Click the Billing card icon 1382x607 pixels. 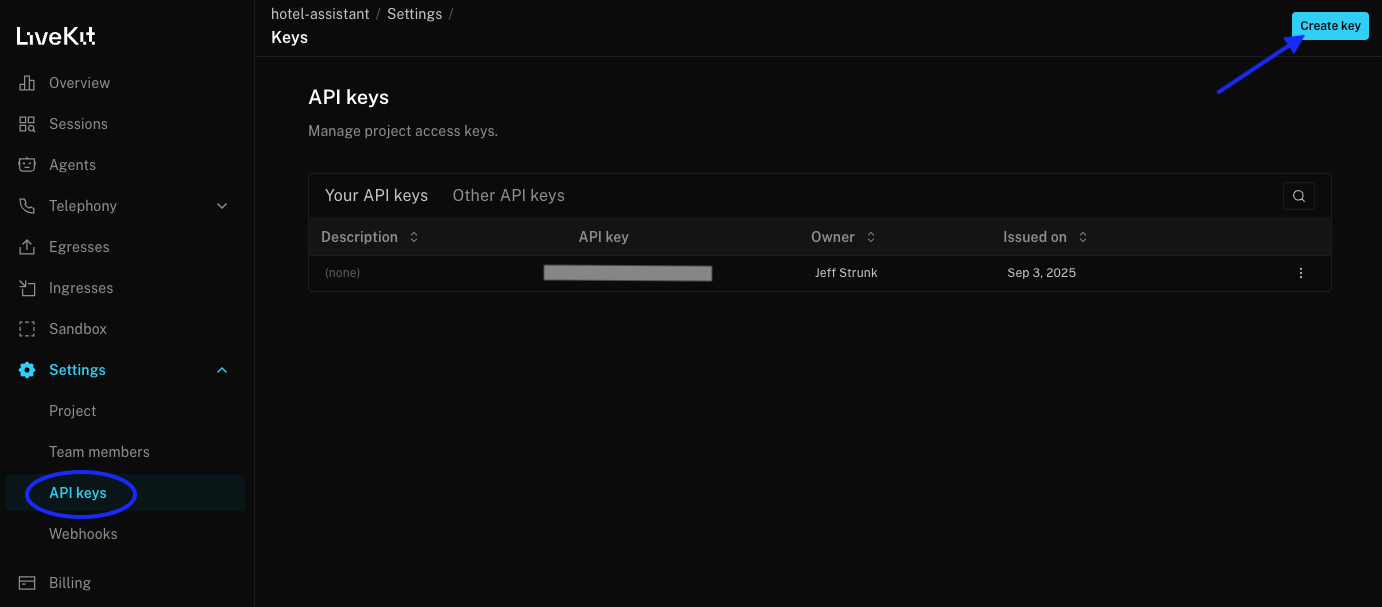click(27, 583)
